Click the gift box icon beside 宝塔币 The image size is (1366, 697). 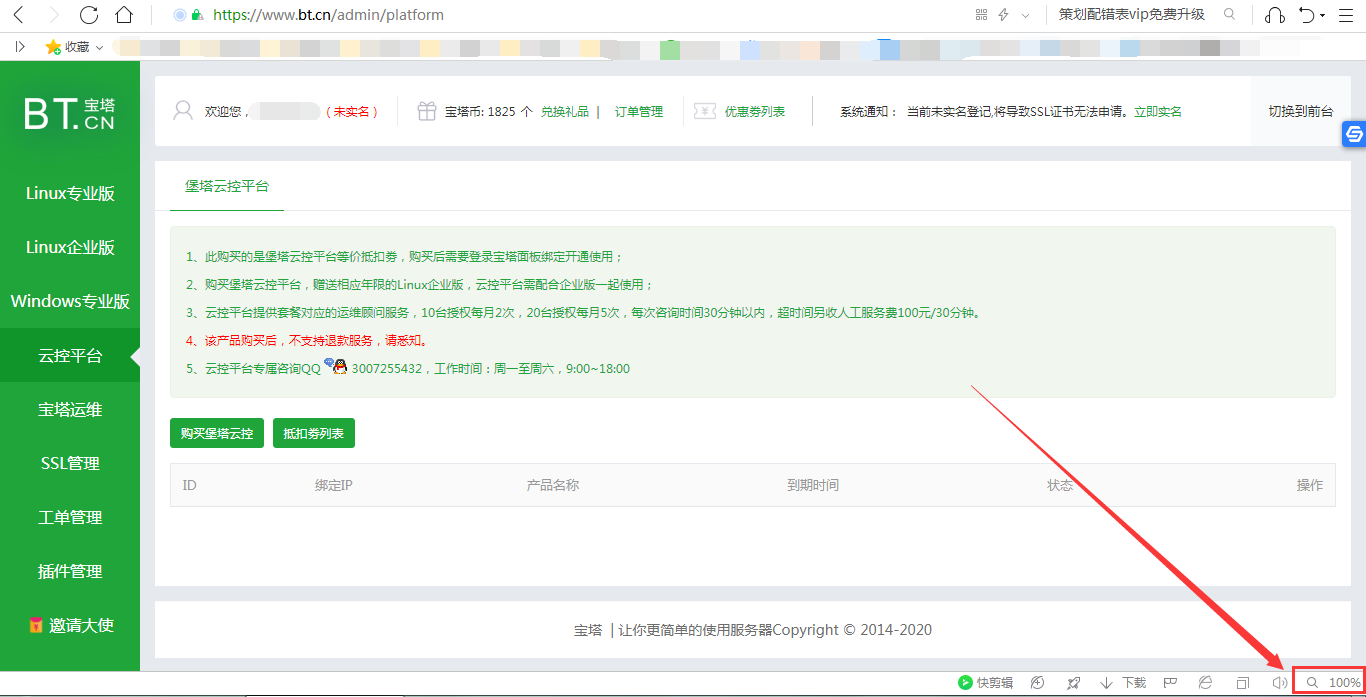coord(427,111)
